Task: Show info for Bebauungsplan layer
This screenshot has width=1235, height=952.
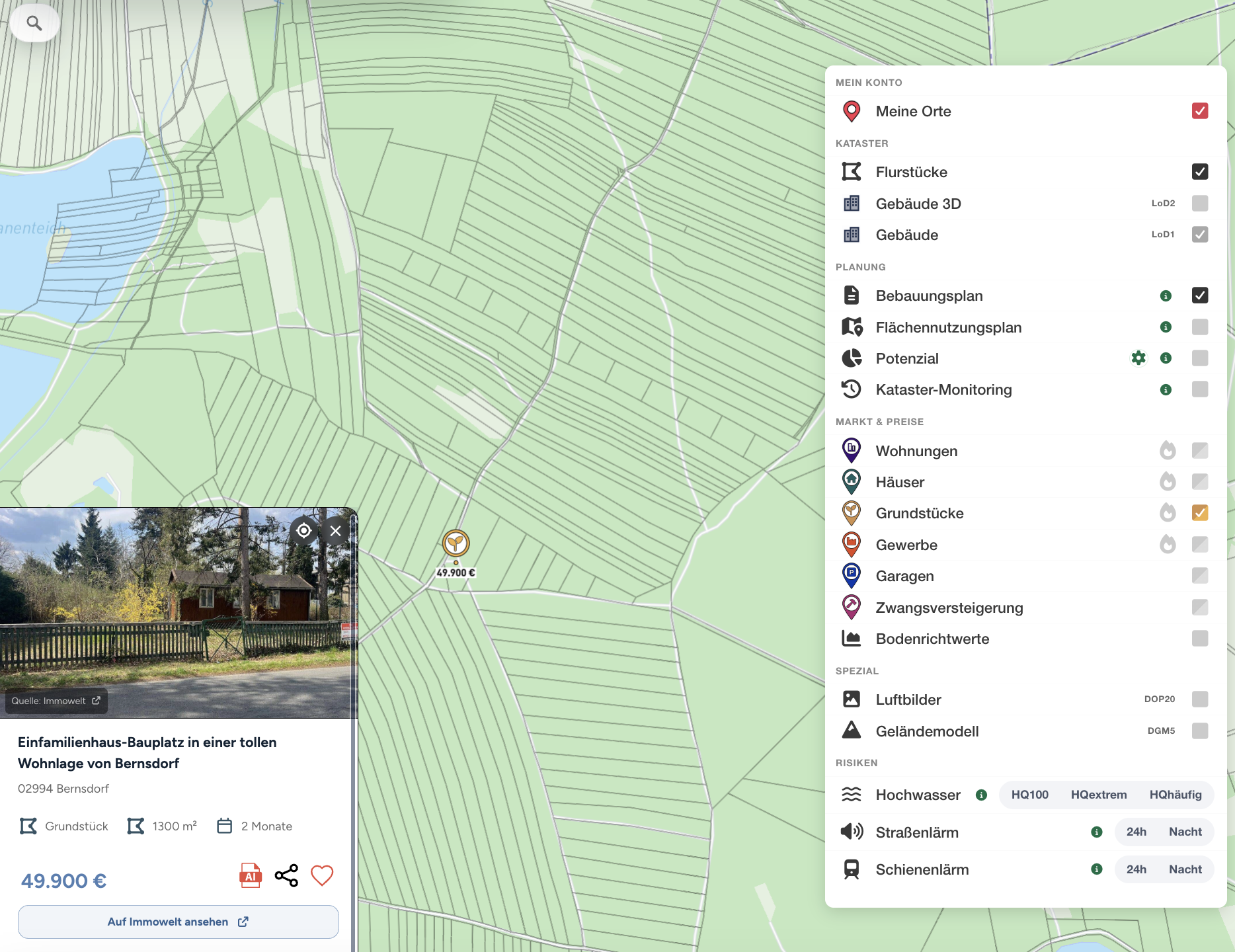Action: coord(1166,296)
